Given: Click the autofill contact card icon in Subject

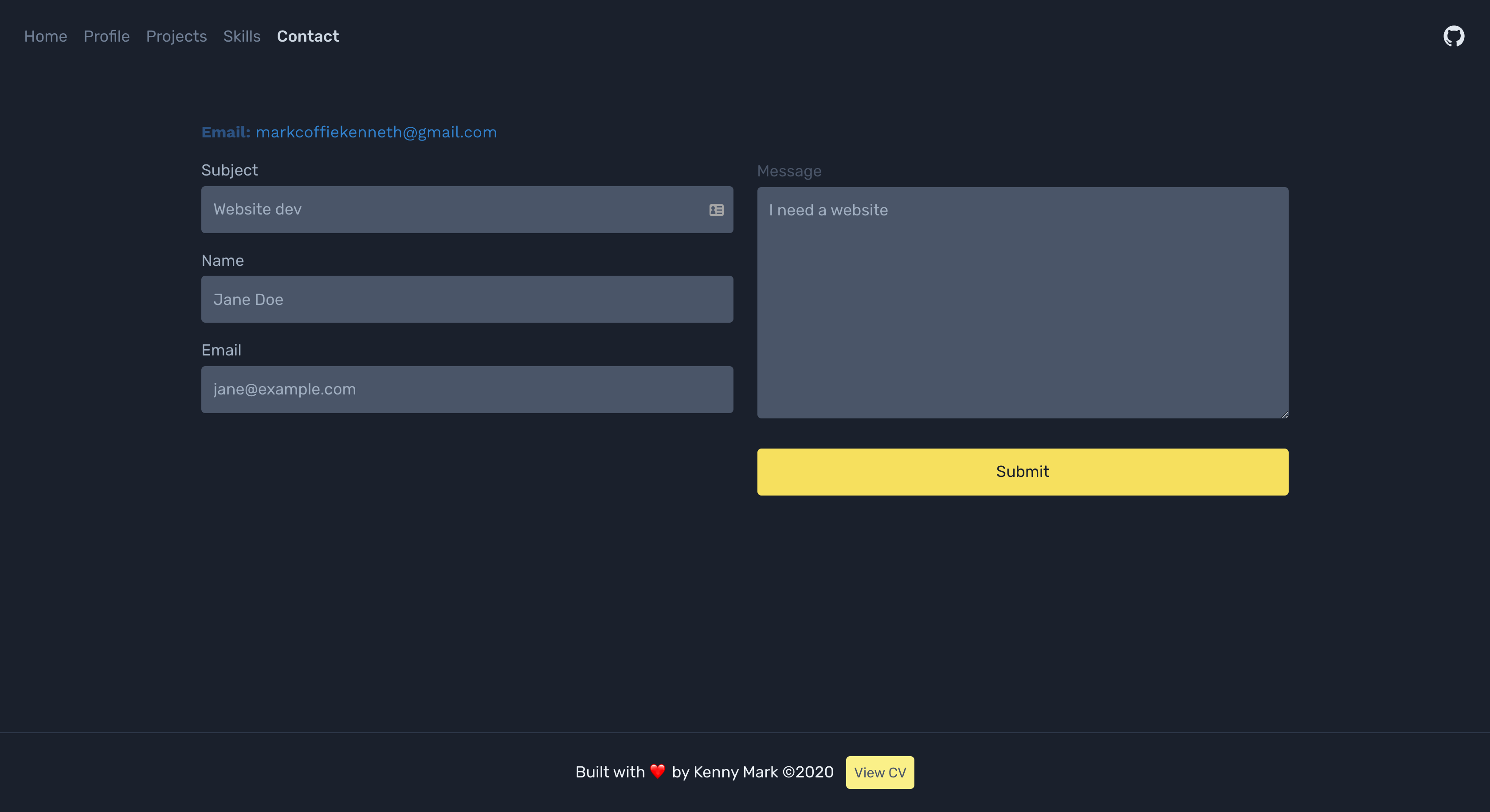Looking at the screenshot, I should tap(716, 210).
